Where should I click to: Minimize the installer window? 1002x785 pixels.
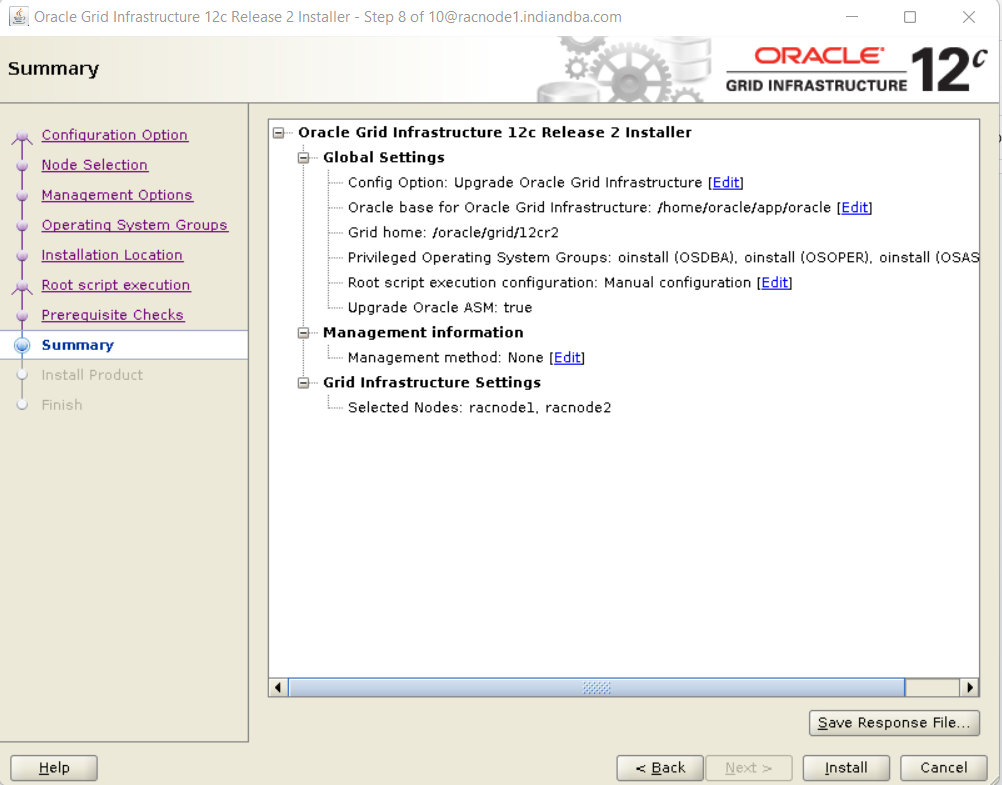coord(852,17)
